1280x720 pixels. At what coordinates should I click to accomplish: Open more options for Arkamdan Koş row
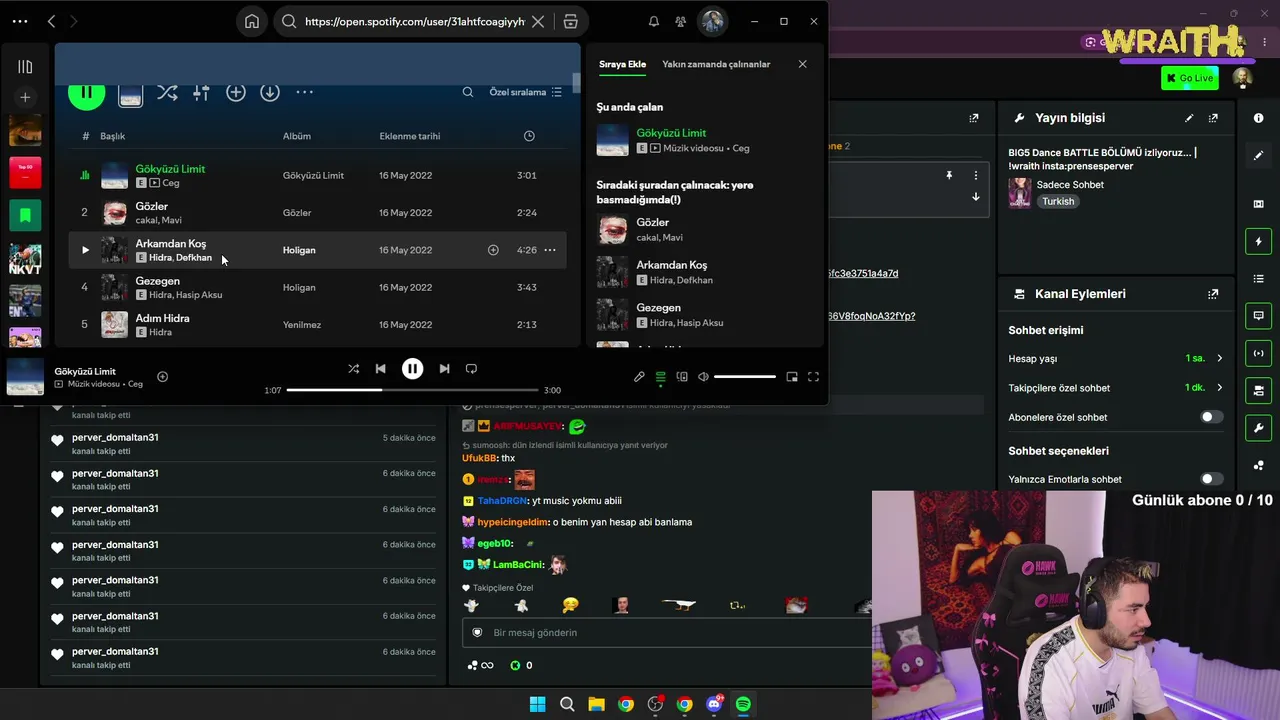[x=549, y=250]
